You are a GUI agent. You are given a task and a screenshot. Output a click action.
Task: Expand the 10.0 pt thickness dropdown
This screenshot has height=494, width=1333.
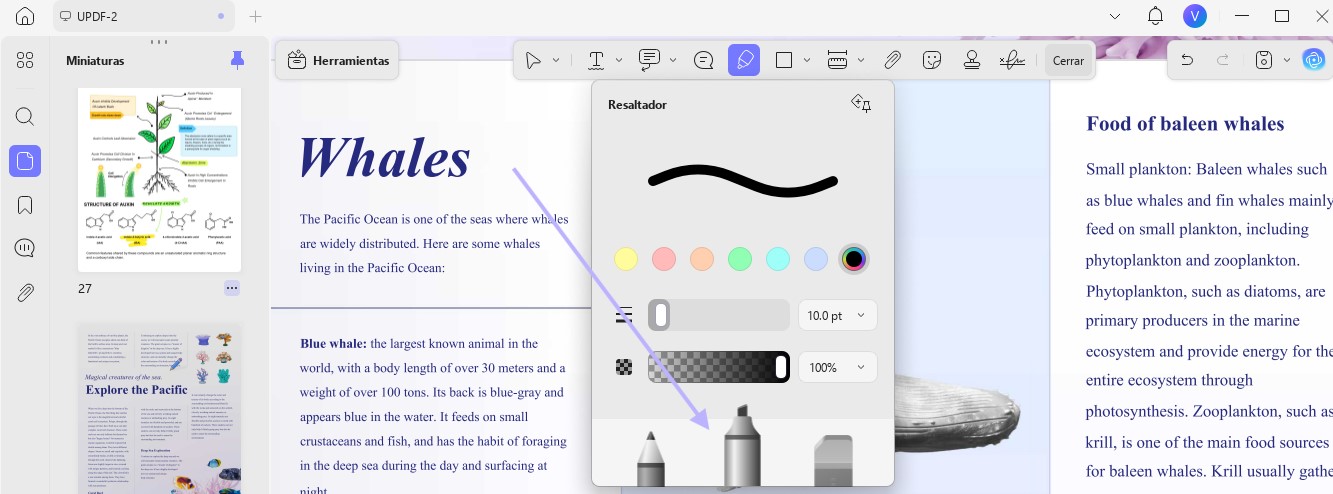pos(838,315)
